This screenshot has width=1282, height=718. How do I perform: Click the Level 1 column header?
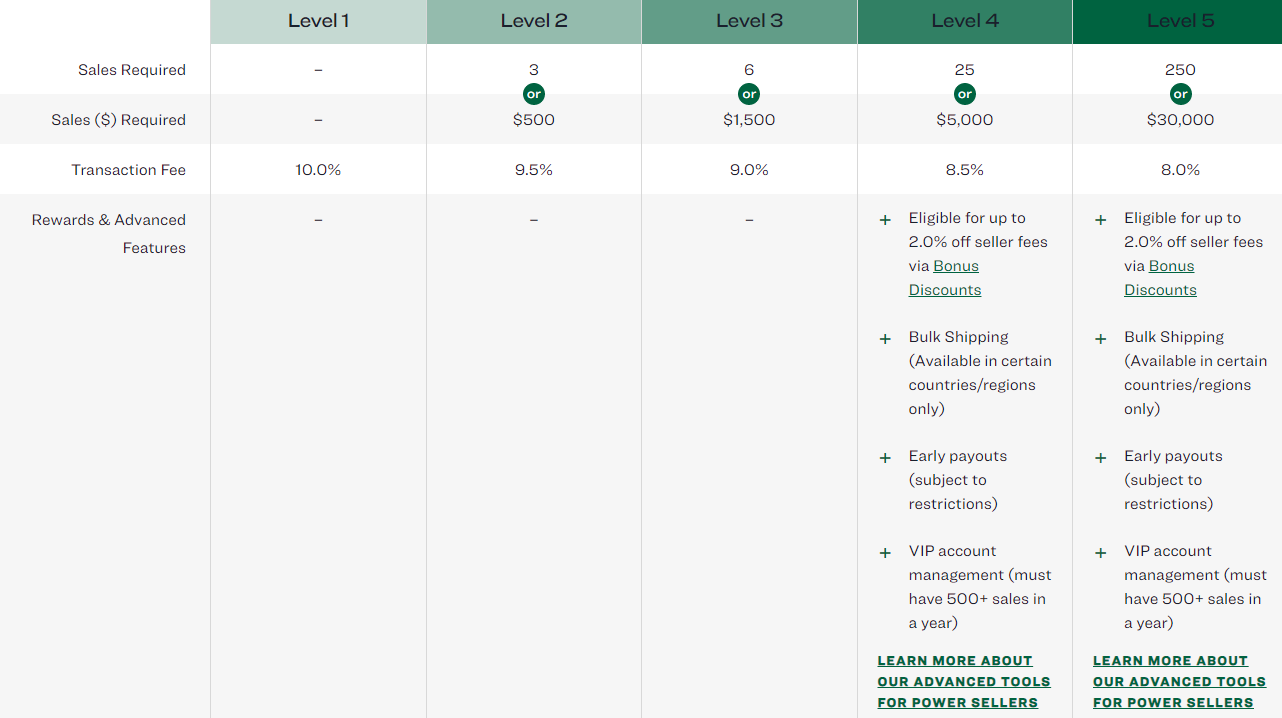pos(318,21)
